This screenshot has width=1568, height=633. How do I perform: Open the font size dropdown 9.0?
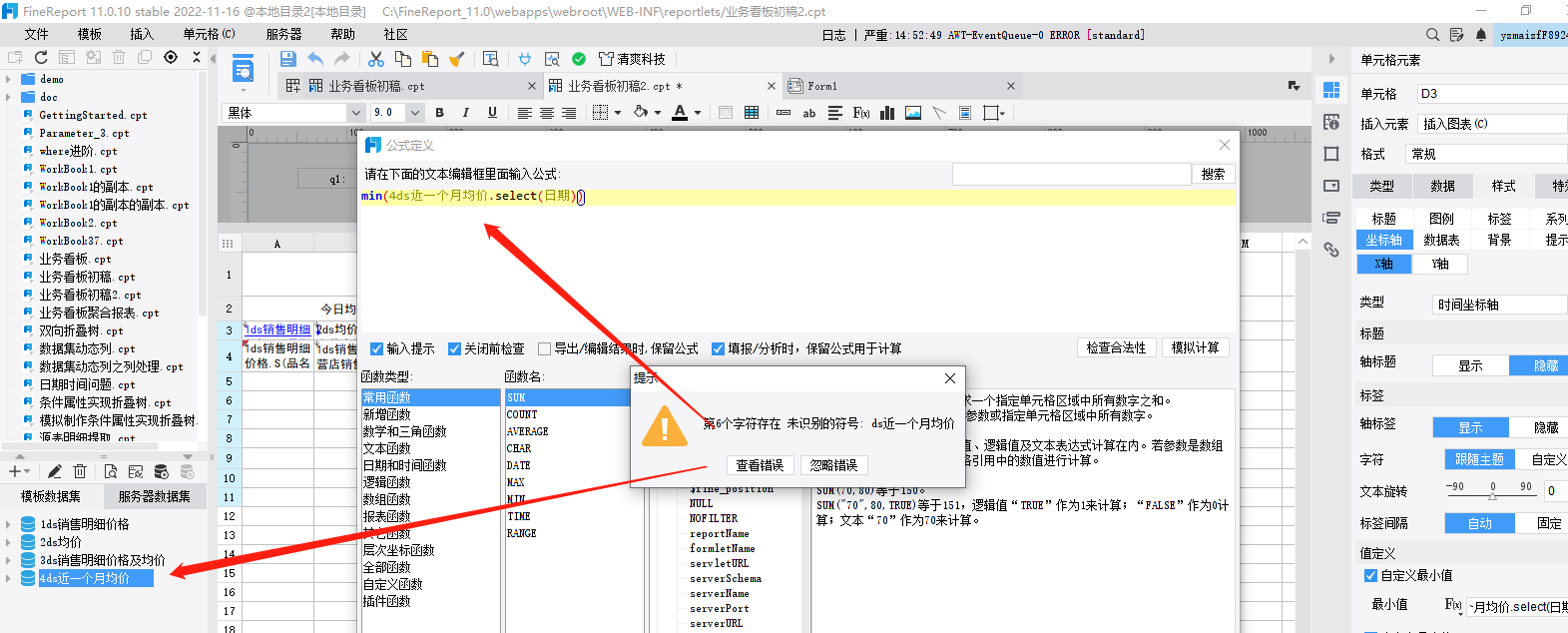(x=415, y=113)
